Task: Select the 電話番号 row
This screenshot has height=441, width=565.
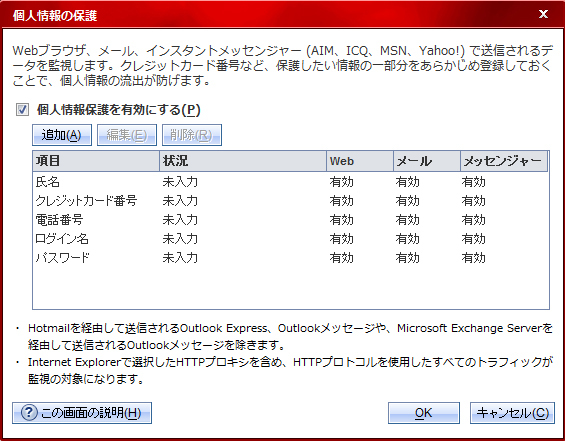Action: click(290, 220)
